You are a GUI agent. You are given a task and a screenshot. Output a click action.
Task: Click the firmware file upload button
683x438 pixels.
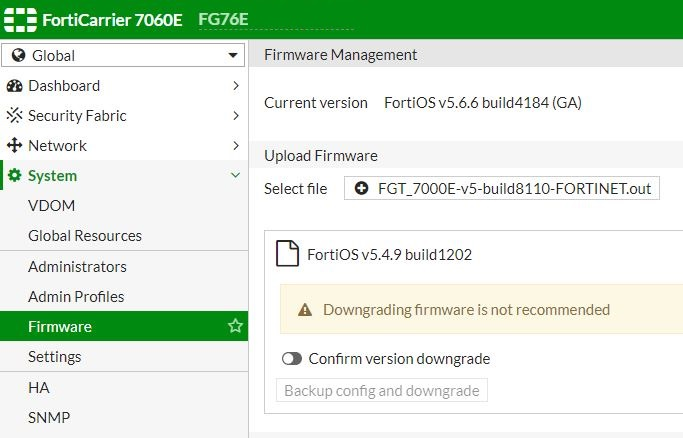(502, 189)
